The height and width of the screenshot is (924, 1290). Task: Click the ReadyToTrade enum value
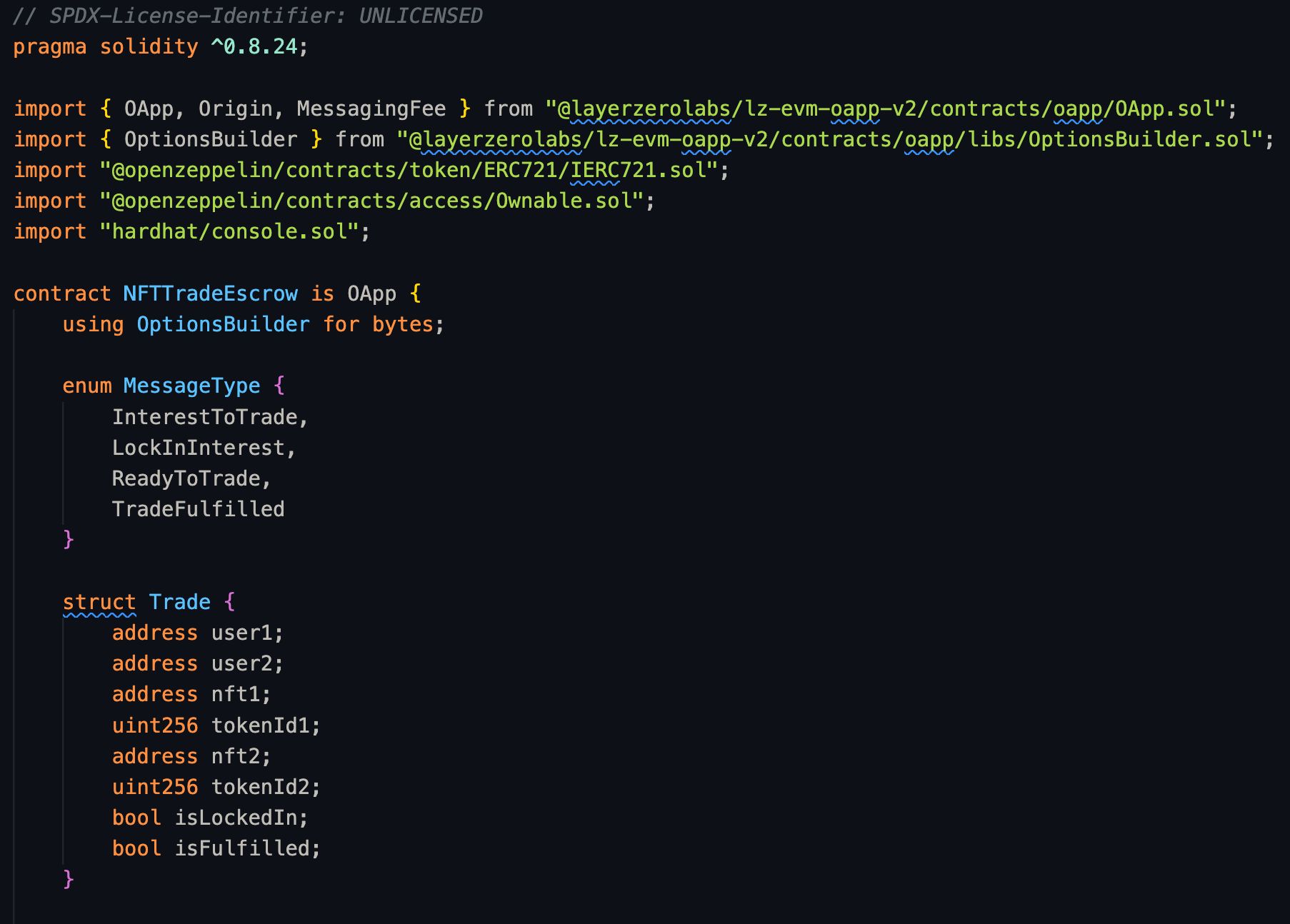click(186, 478)
